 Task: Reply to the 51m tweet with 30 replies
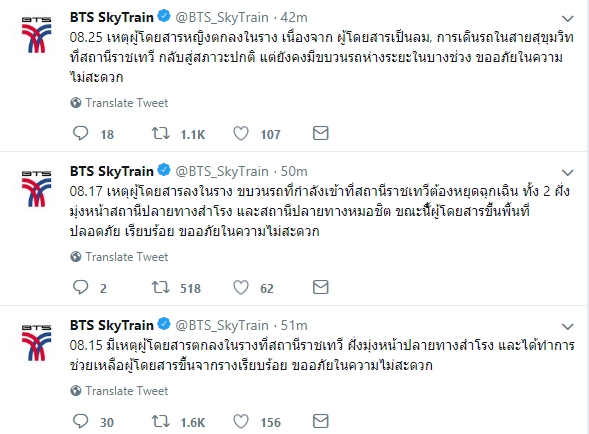80,421
